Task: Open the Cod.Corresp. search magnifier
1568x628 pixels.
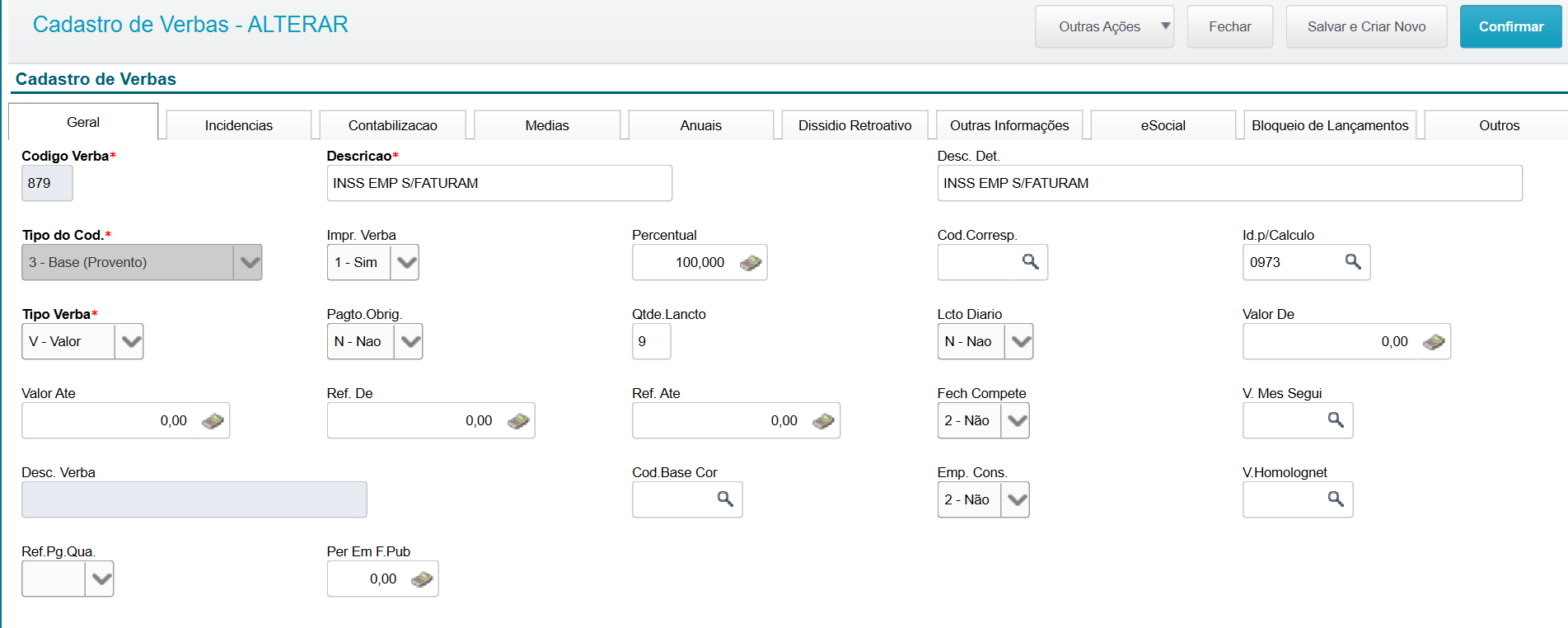Action: click(1030, 262)
